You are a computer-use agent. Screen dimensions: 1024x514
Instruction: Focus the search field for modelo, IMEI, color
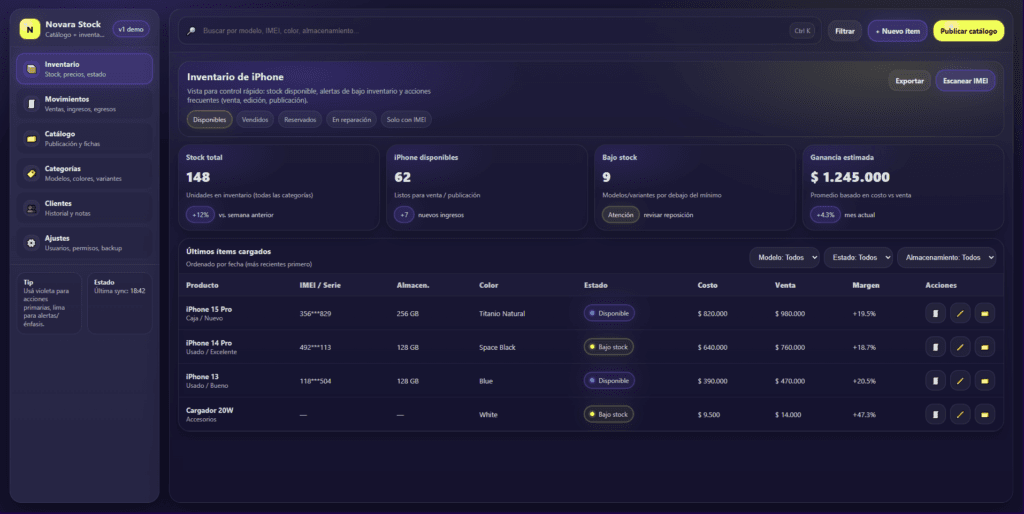click(x=480, y=31)
